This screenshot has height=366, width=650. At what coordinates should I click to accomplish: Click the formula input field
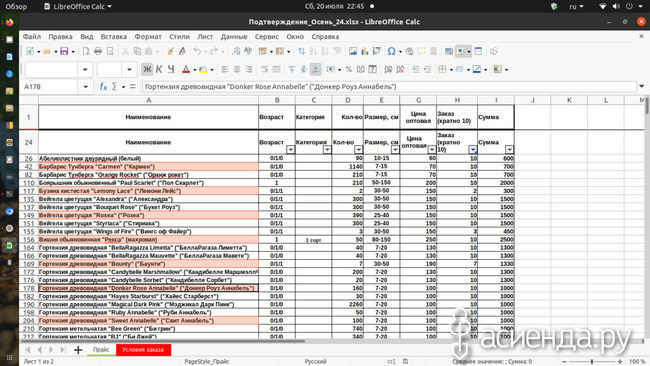tap(389, 87)
